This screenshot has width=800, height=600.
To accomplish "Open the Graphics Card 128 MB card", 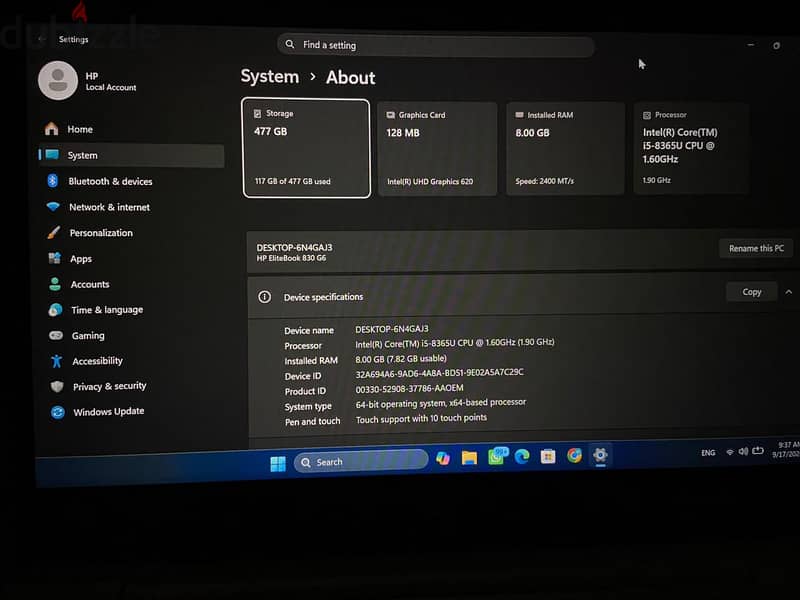I will point(437,148).
